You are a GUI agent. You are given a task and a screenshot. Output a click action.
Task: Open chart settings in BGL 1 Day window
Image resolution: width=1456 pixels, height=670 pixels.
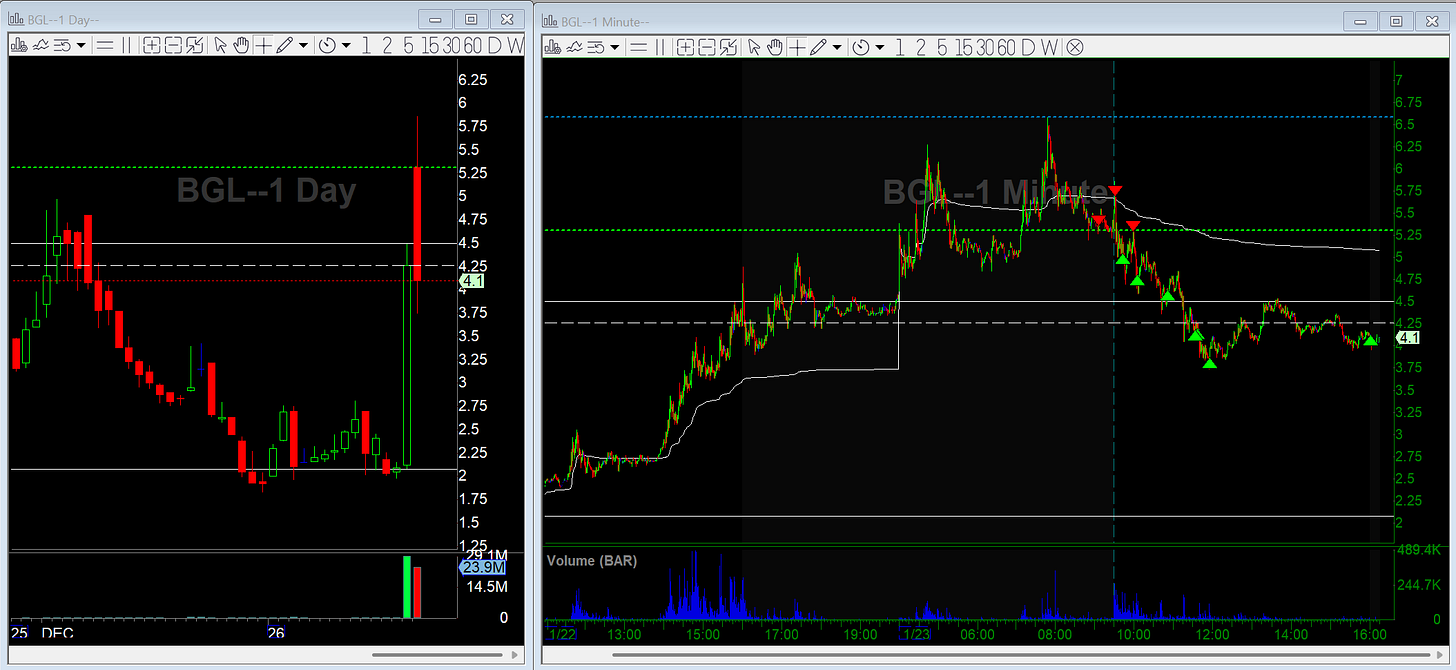19,45
